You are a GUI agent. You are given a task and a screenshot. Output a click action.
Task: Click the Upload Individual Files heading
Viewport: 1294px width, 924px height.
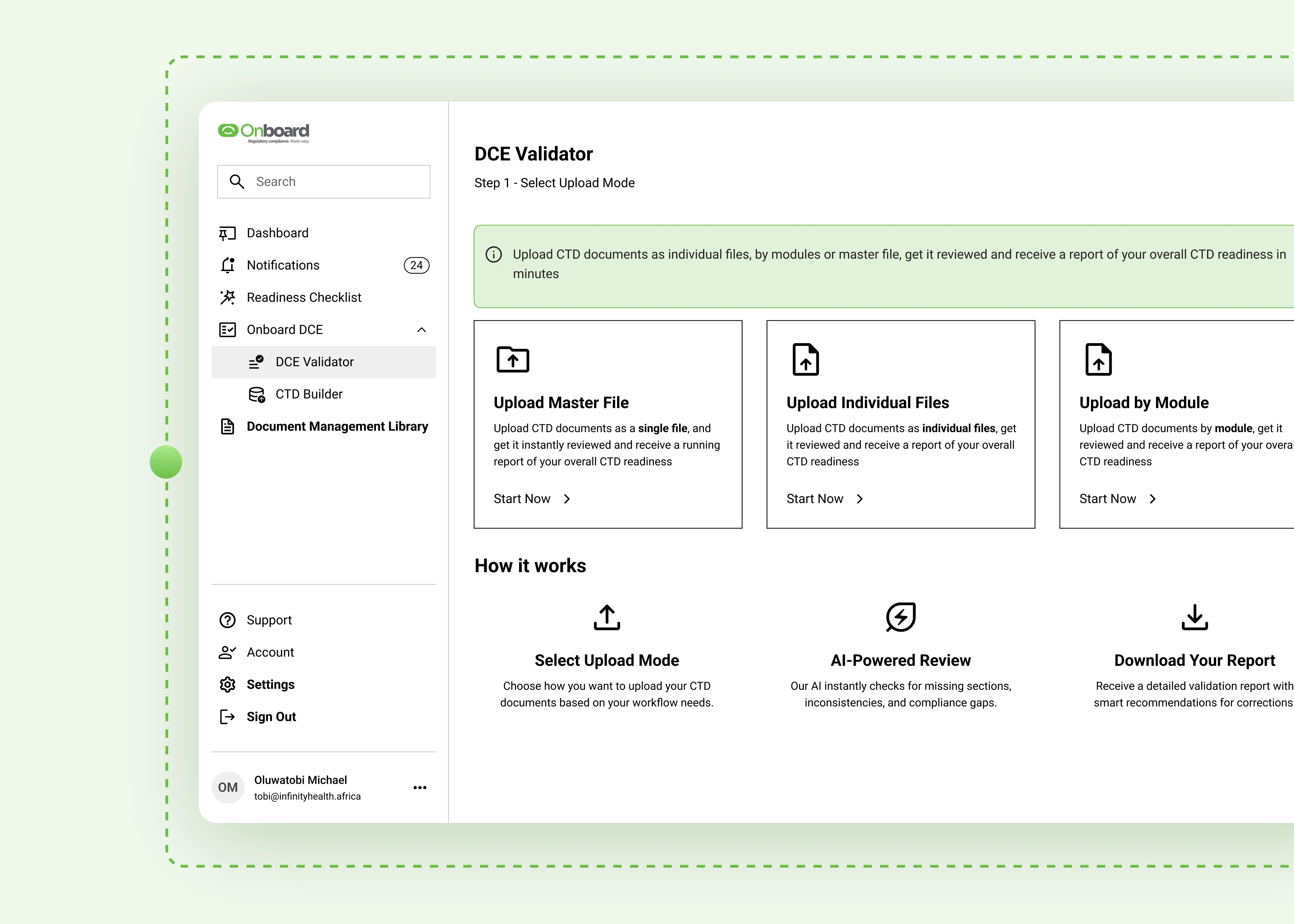868,403
